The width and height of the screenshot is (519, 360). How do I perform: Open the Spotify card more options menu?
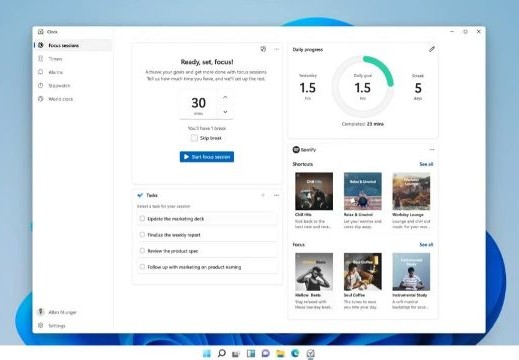click(x=432, y=150)
